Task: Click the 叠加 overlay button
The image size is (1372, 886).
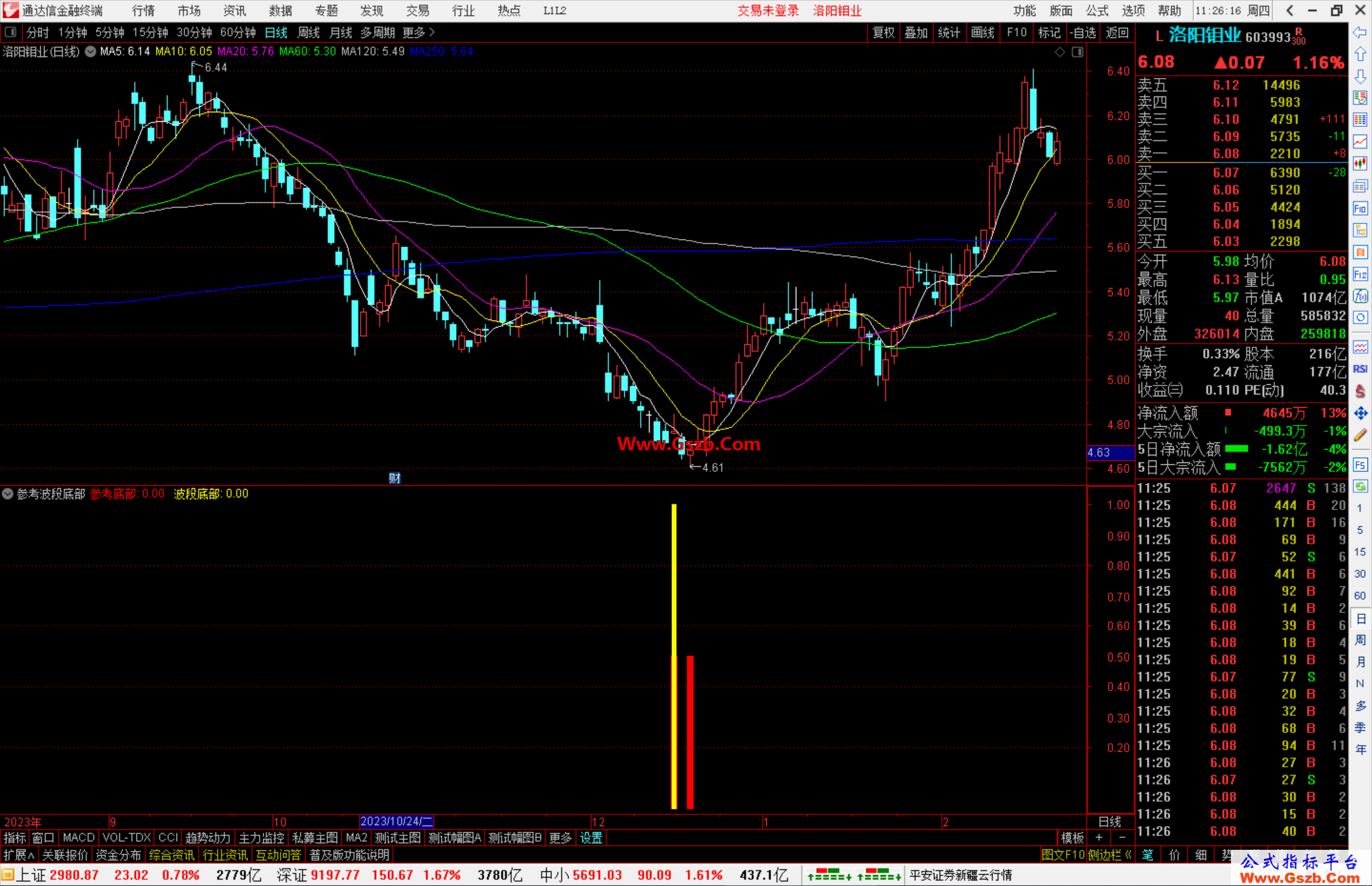Action: click(x=916, y=32)
